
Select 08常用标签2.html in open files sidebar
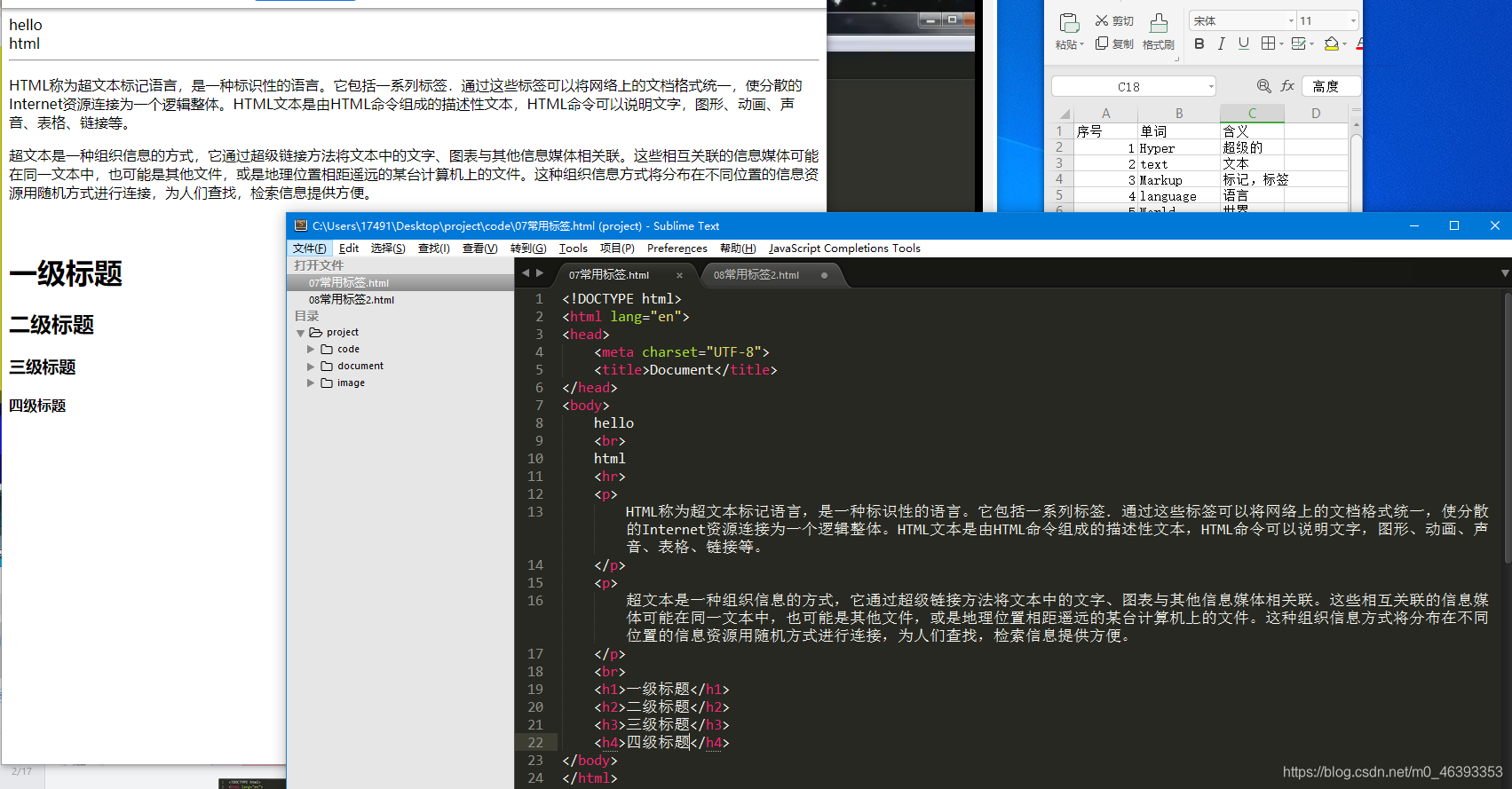(x=400, y=300)
